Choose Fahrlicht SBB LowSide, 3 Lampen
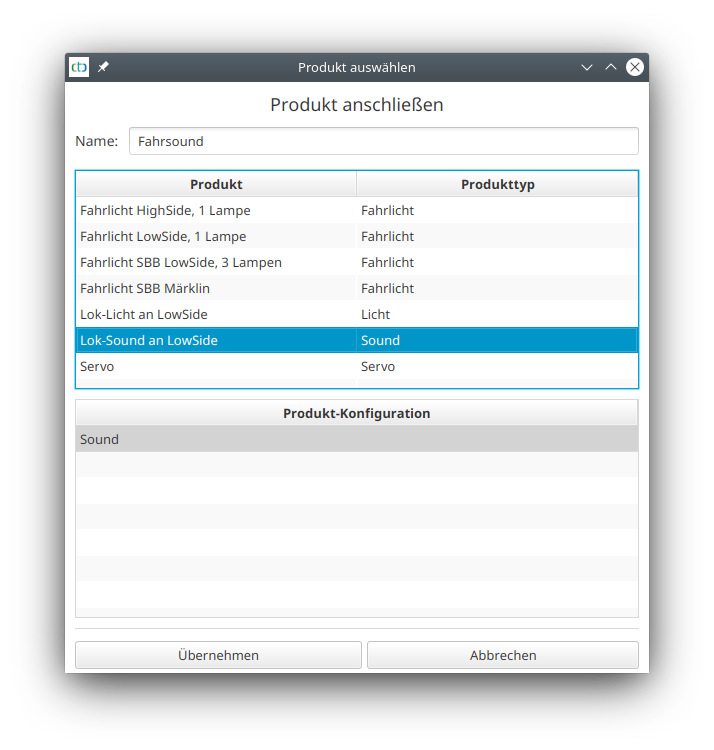Image resolution: width=714 pixels, height=750 pixels. pos(181,263)
